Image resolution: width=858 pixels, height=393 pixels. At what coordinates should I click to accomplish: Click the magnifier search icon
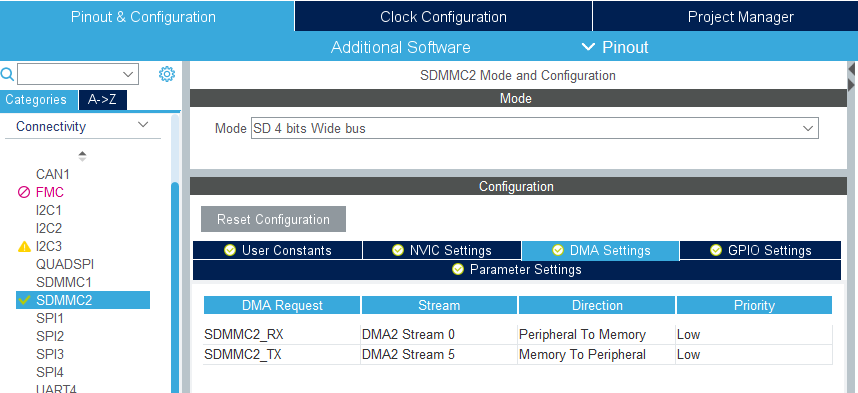tap(8, 74)
